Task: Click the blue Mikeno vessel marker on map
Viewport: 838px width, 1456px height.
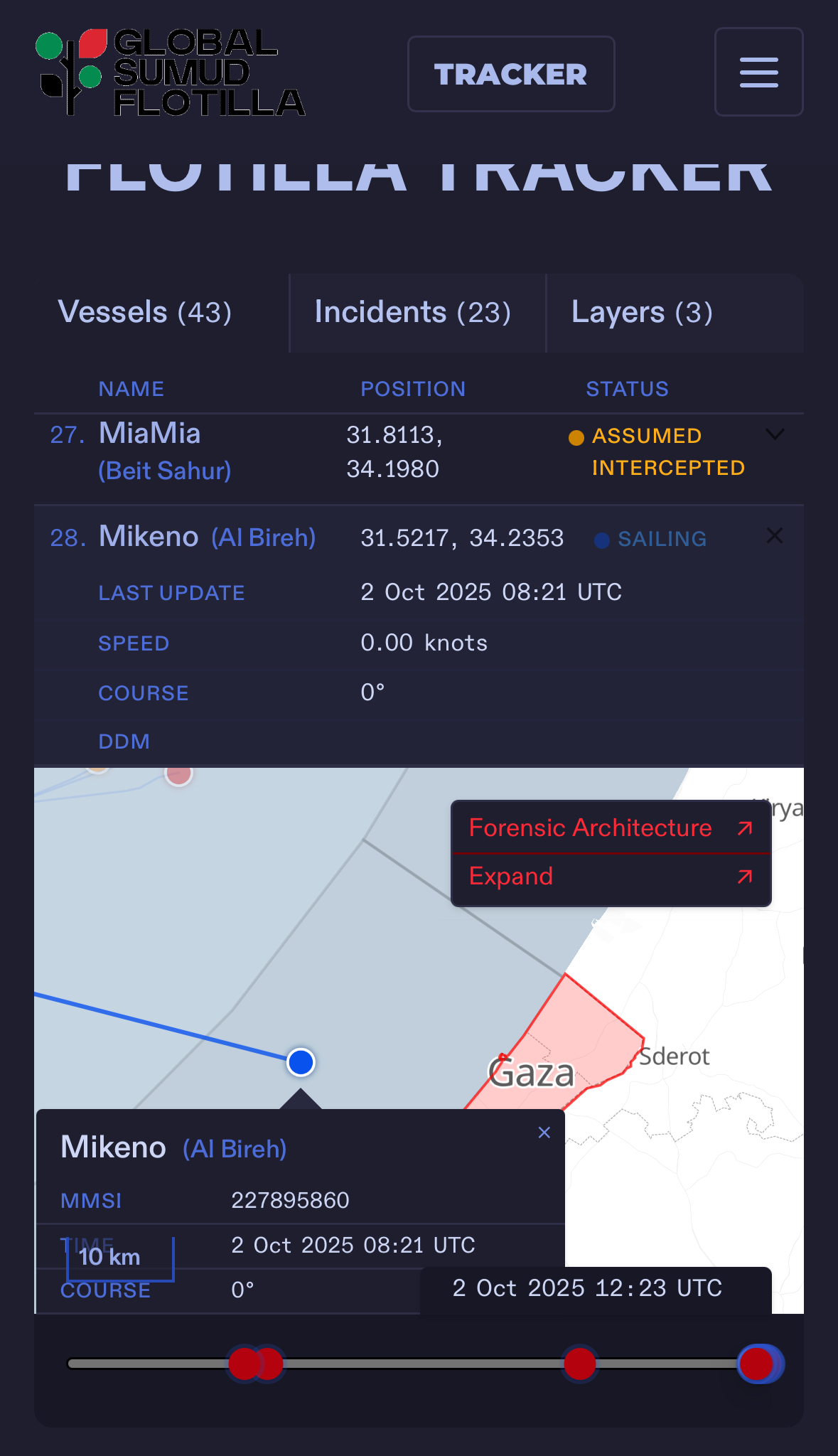Action: (x=301, y=1062)
